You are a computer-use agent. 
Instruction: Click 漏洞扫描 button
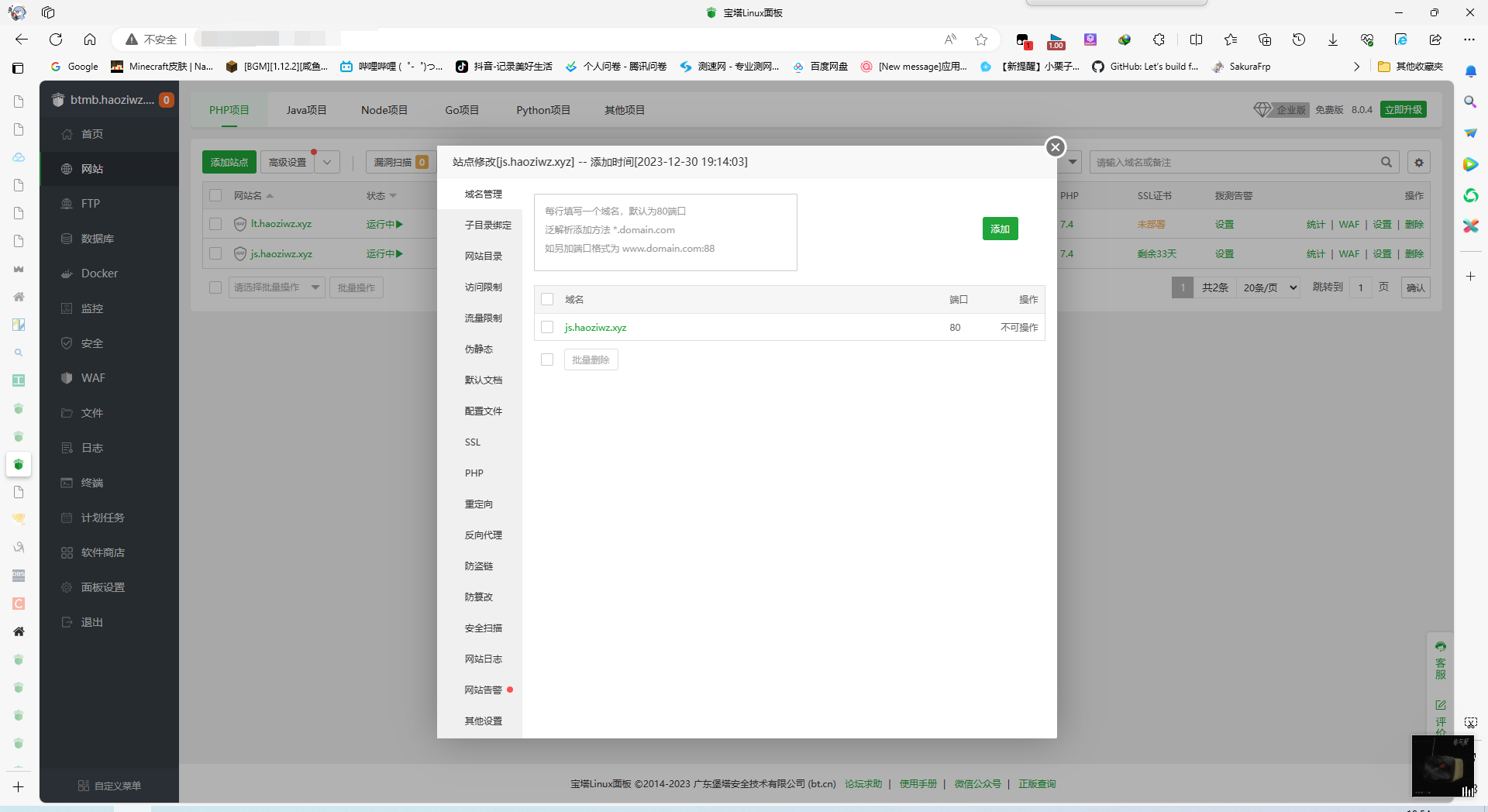pyautogui.click(x=401, y=162)
